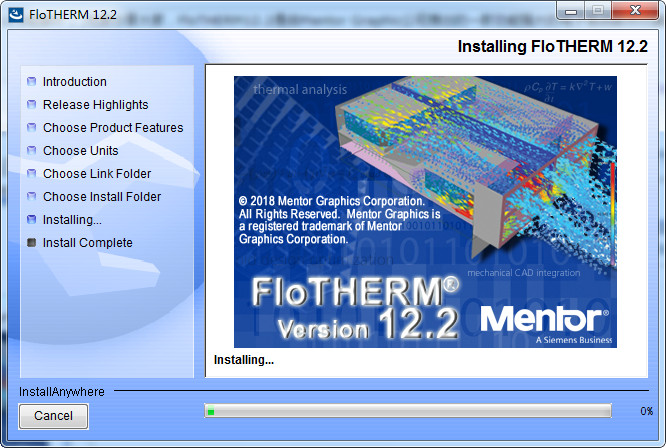Click the disabled maximize window button

point(598,11)
